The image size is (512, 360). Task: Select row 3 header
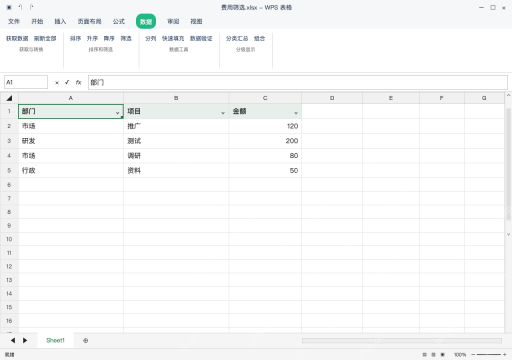tap(9, 141)
